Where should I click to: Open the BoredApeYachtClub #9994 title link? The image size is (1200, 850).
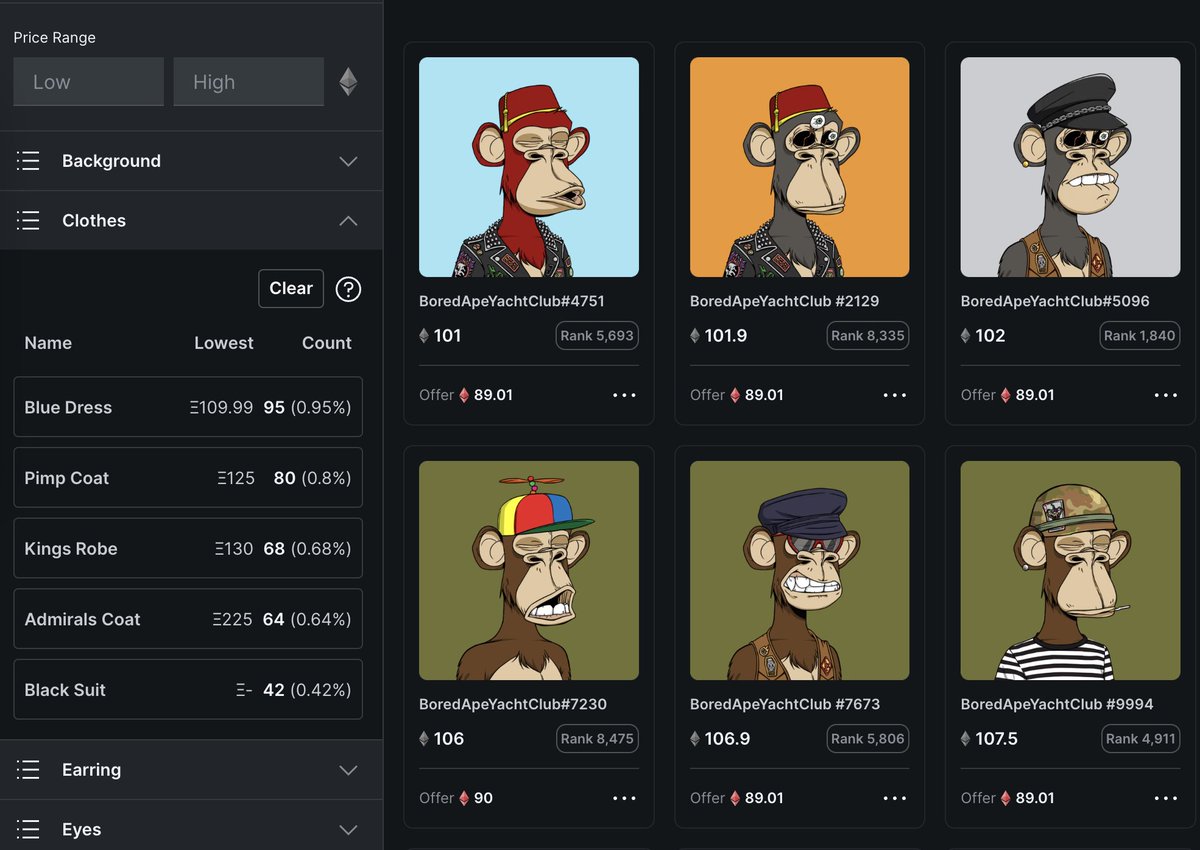[1057, 704]
